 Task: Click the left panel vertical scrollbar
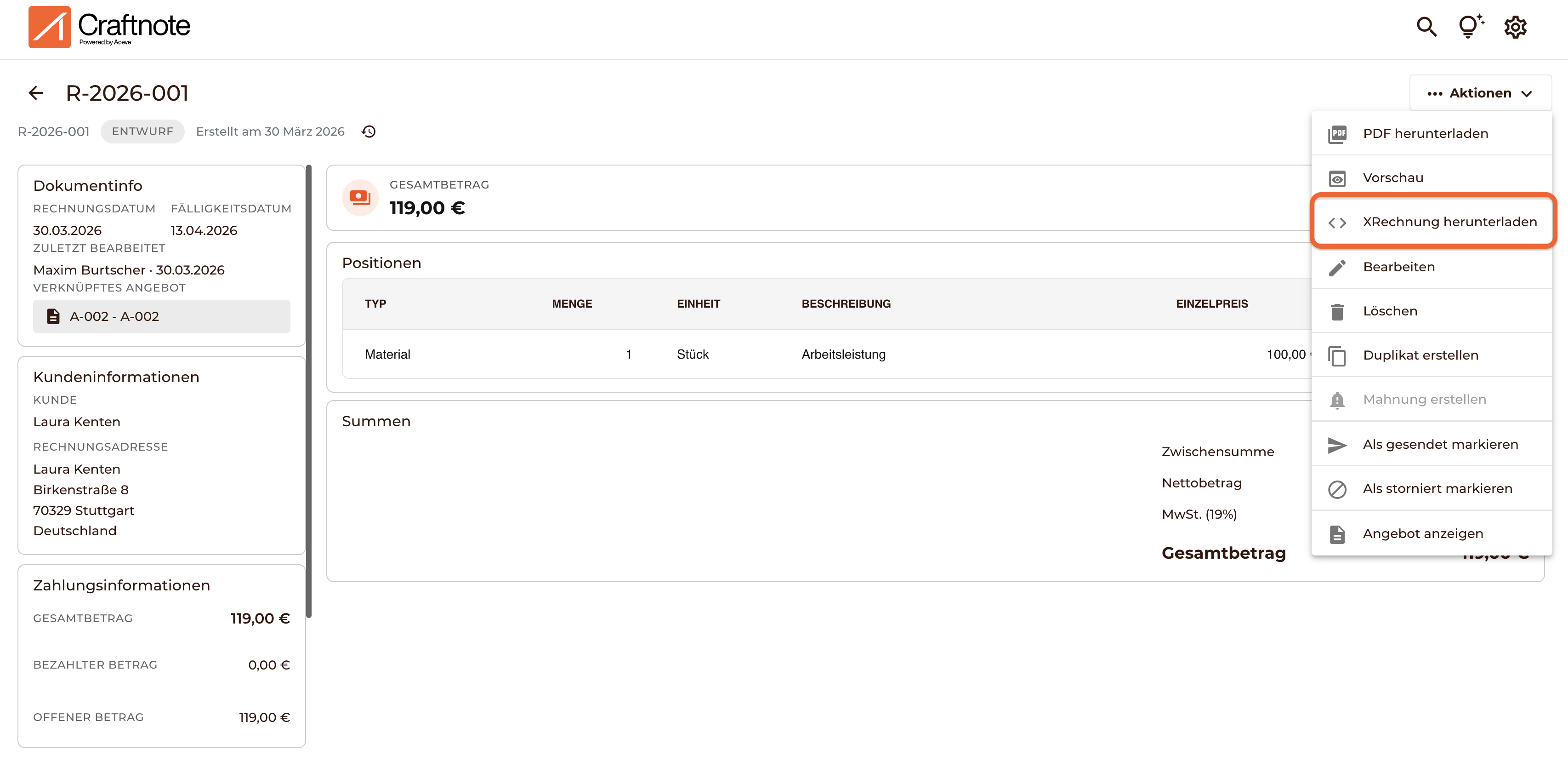click(309, 390)
